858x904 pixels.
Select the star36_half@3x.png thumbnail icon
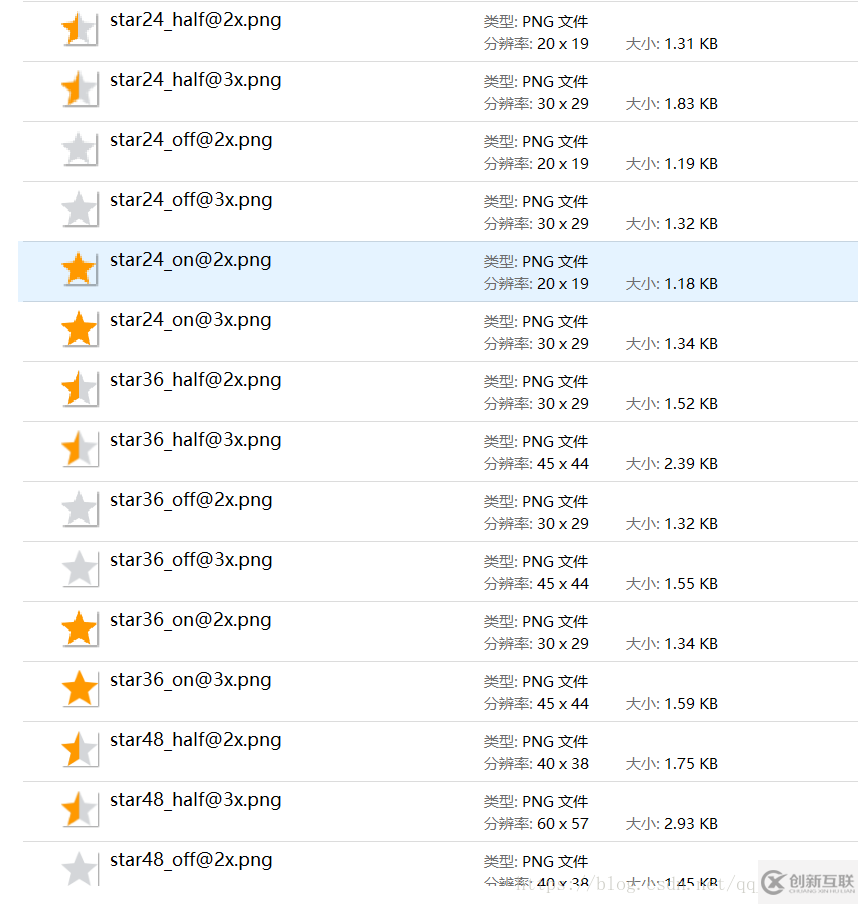[79, 449]
